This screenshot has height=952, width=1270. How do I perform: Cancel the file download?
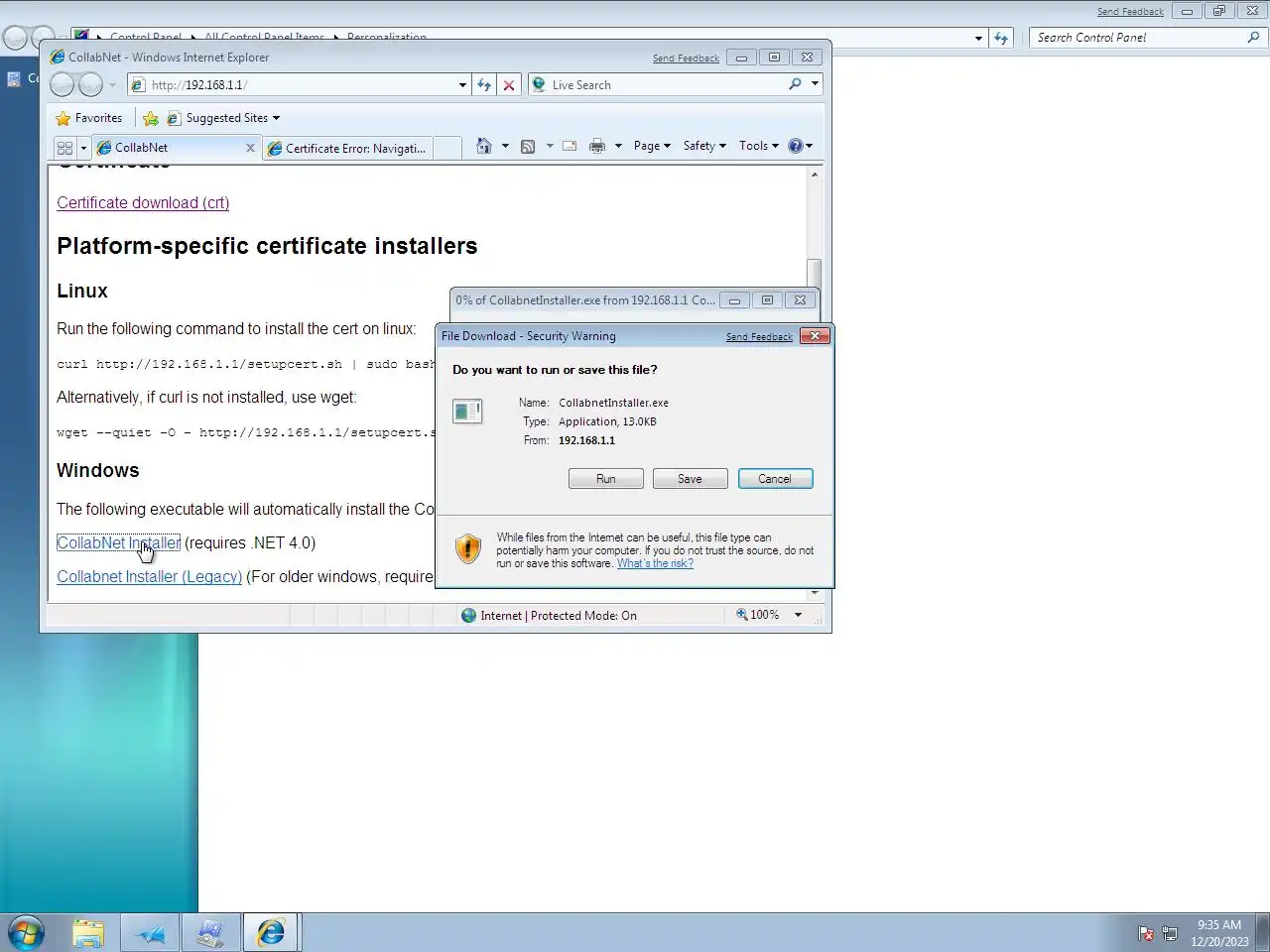pyautogui.click(x=775, y=478)
